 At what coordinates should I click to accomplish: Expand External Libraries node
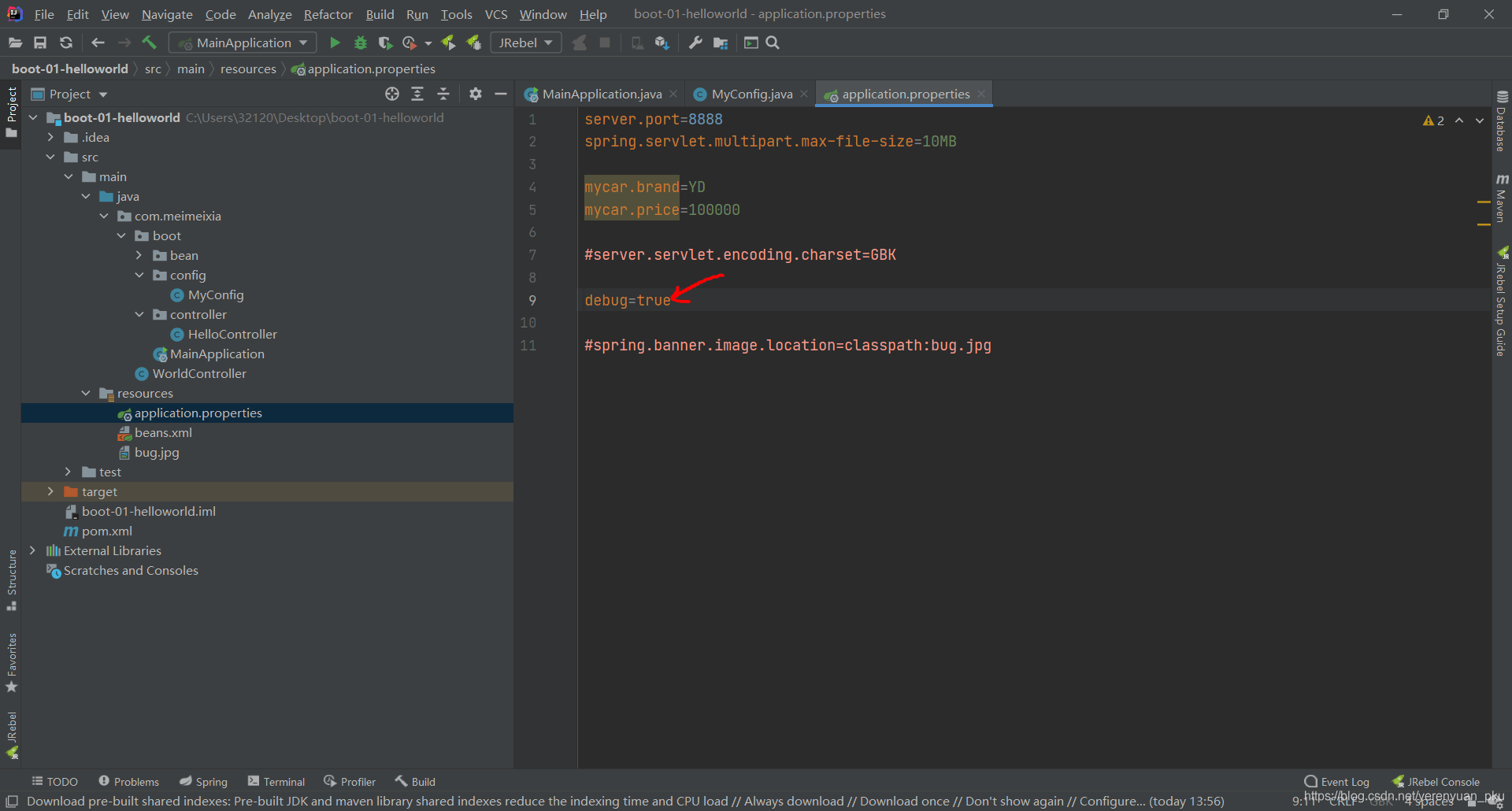click(32, 550)
